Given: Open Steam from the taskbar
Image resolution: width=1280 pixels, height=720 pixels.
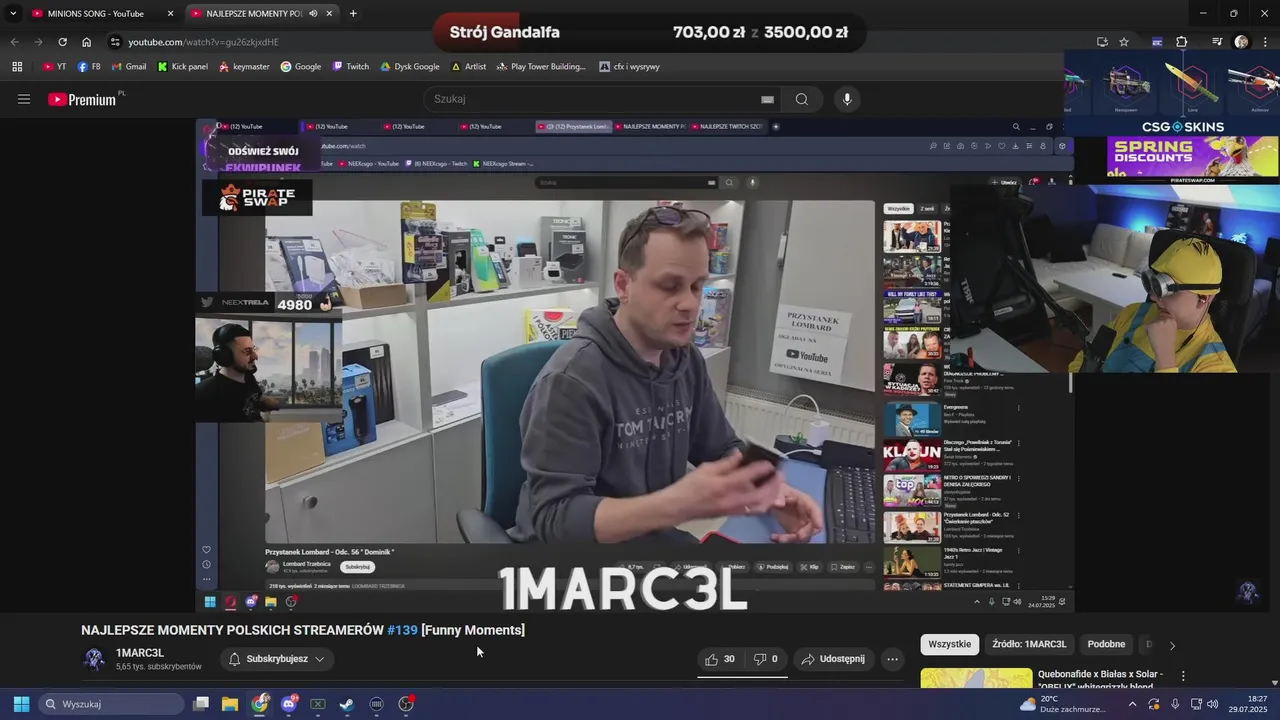Looking at the screenshot, I should click(x=347, y=704).
